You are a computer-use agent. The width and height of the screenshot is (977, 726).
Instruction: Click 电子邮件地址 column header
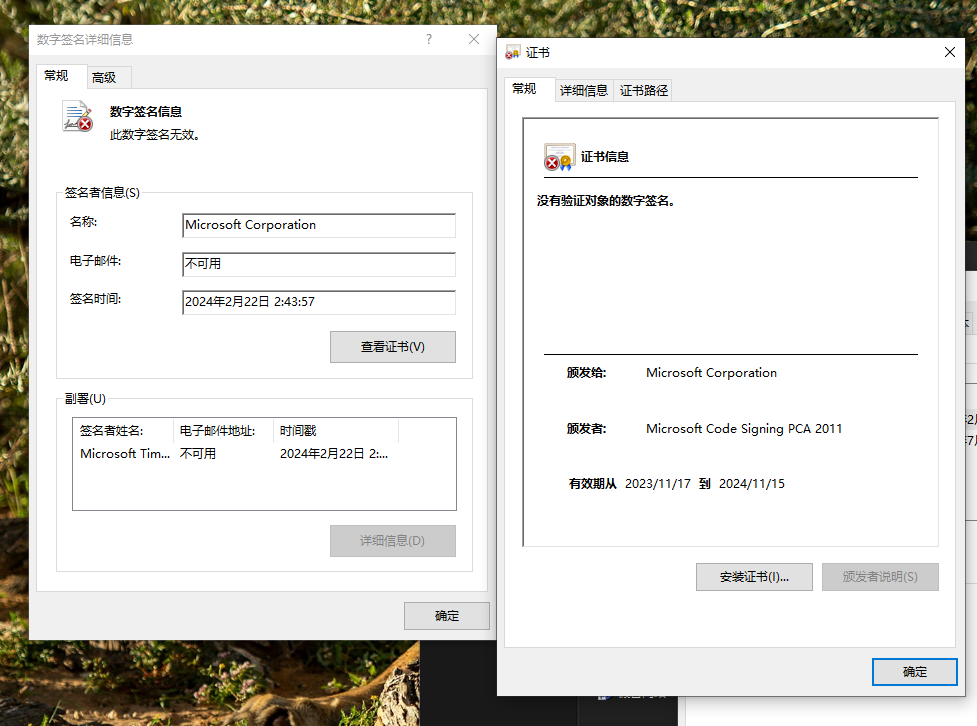[x=223, y=431]
